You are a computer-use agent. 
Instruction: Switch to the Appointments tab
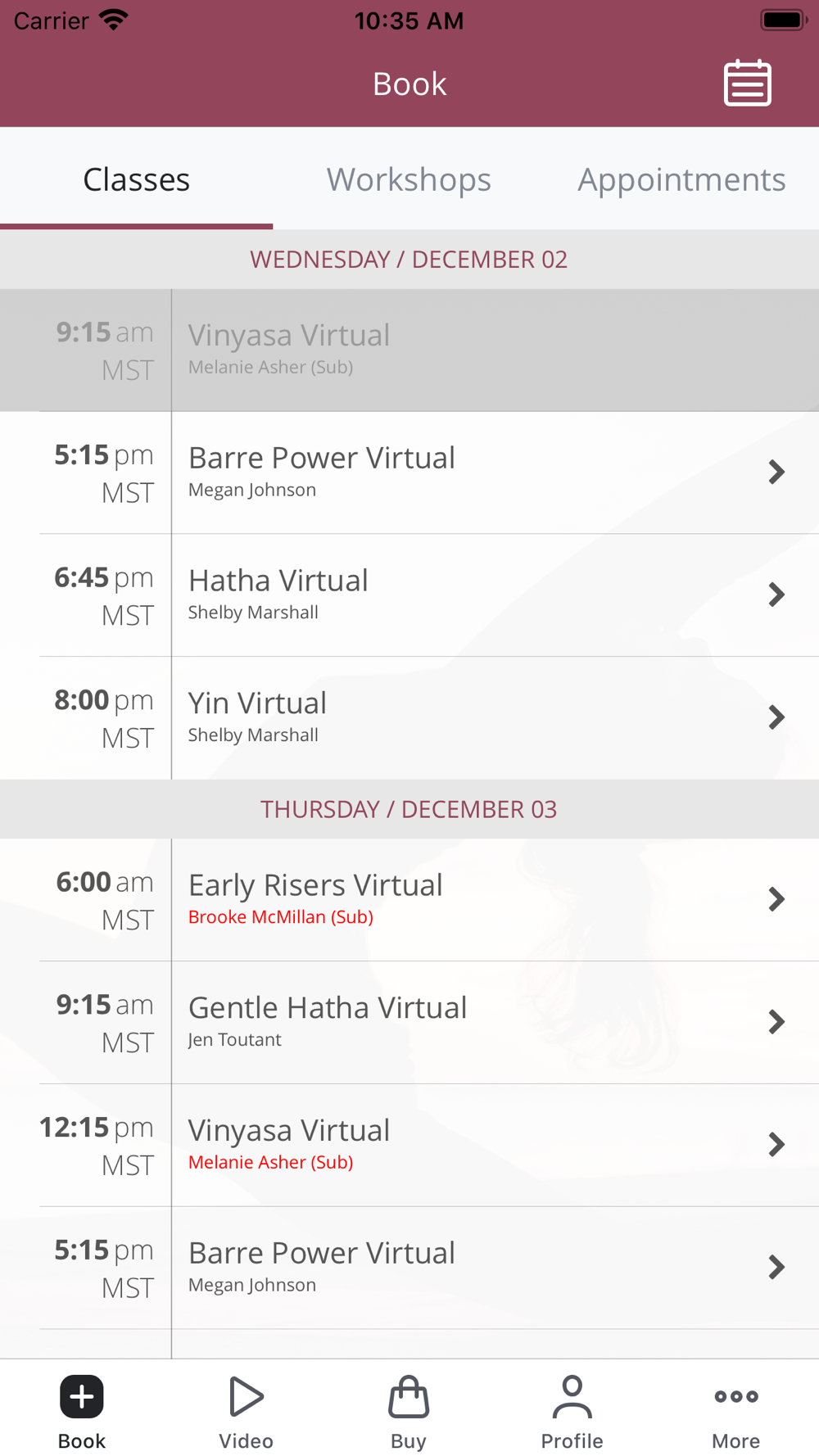tap(681, 179)
